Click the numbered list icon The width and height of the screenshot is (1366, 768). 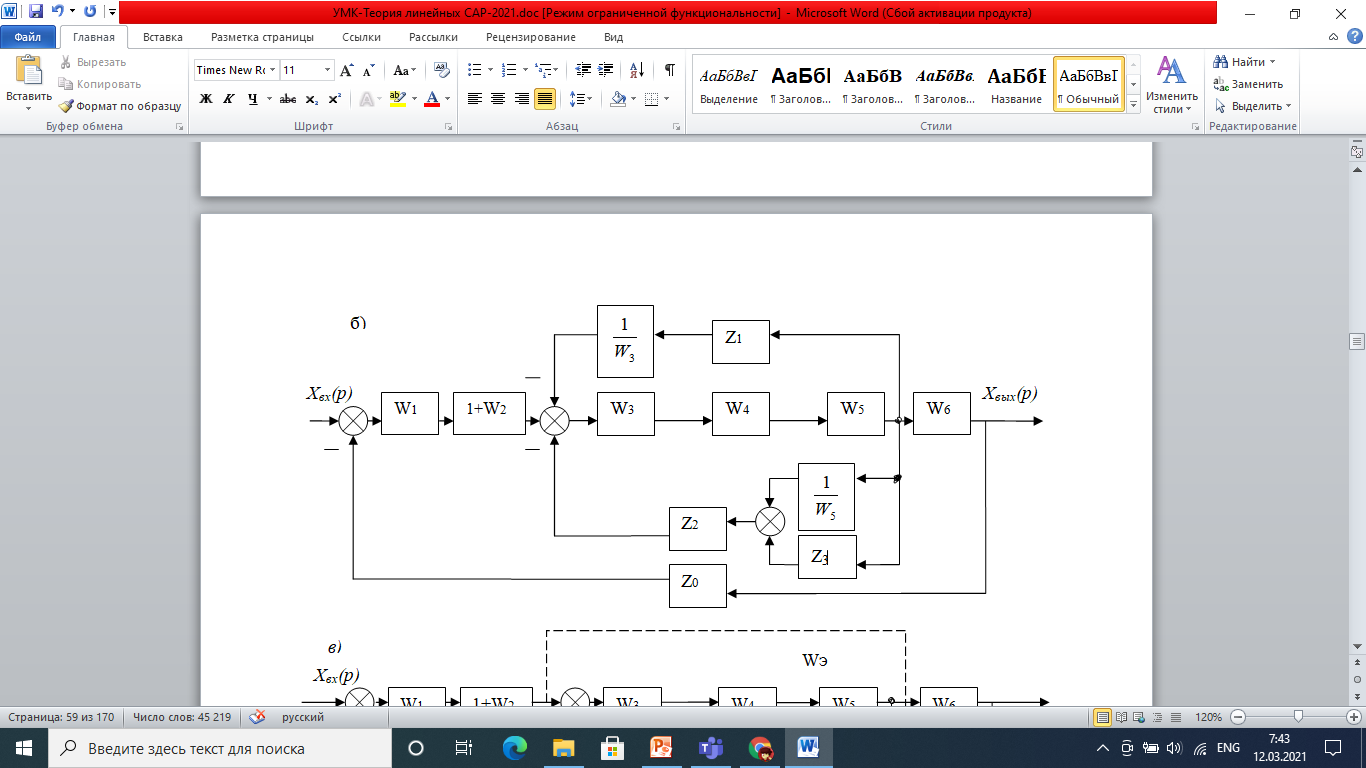tap(509, 70)
